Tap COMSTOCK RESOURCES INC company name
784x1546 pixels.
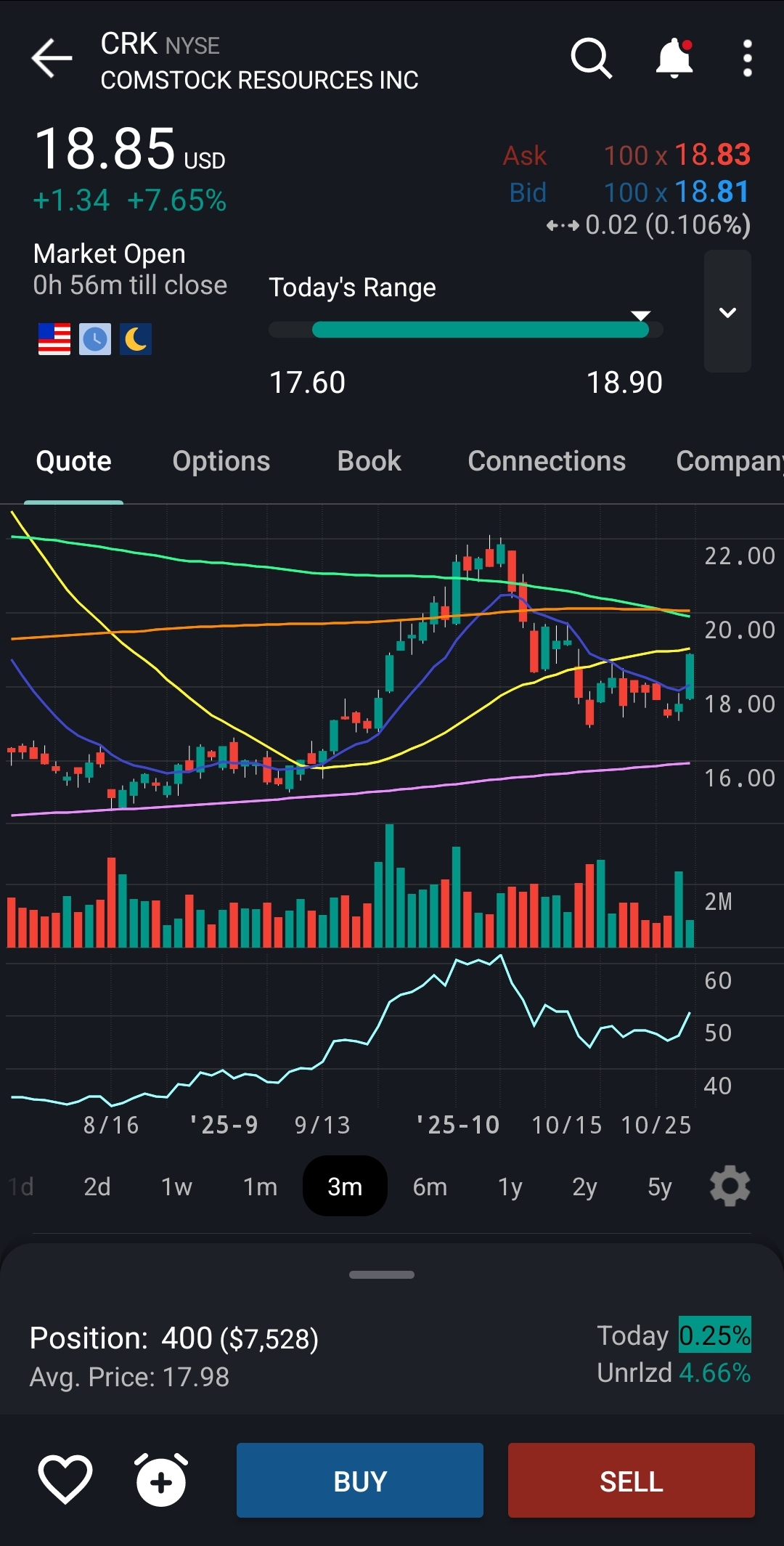pos(259,80)
